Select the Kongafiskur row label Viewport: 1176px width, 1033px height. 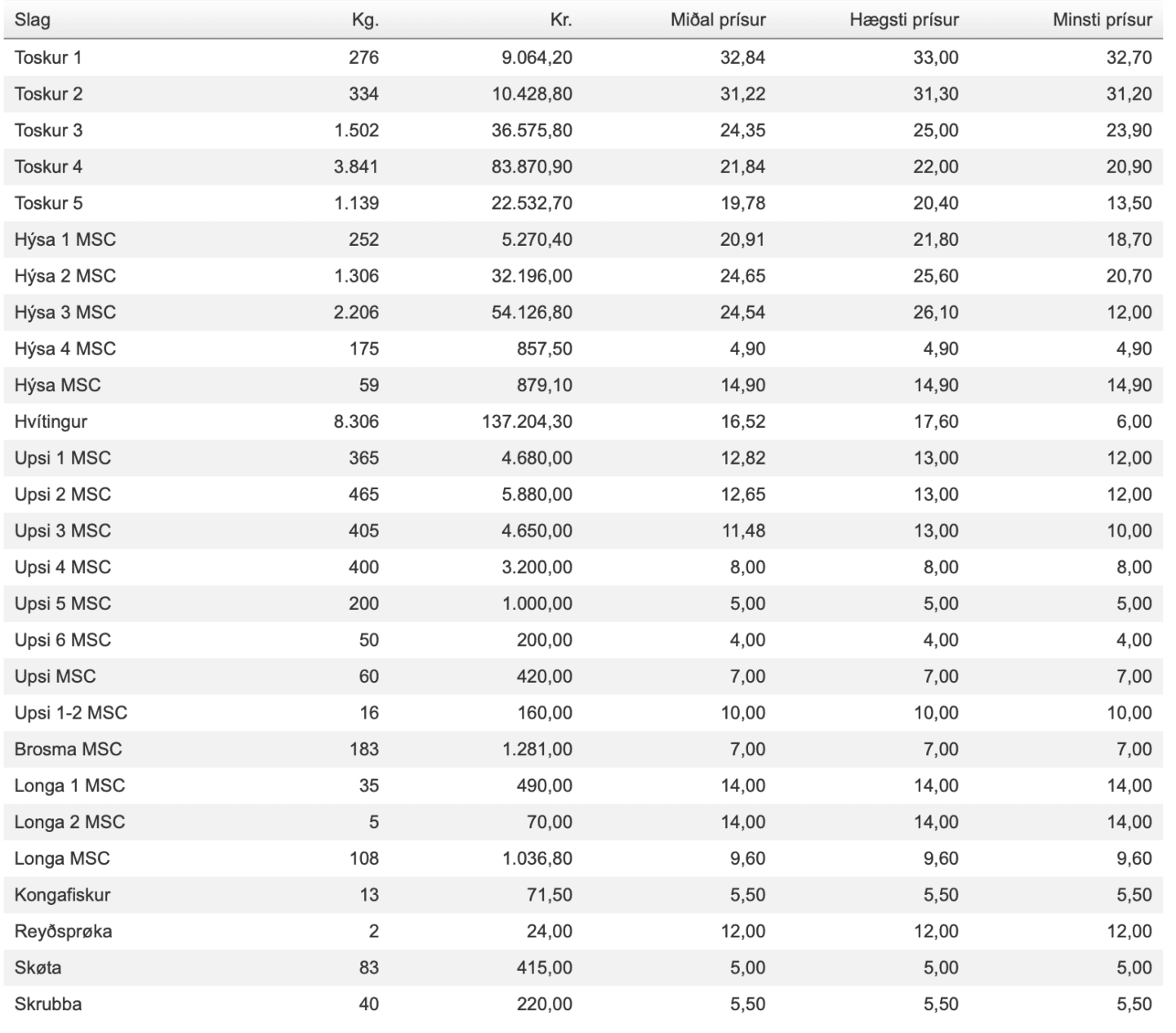pyautogui.click(x=62, y=895)
